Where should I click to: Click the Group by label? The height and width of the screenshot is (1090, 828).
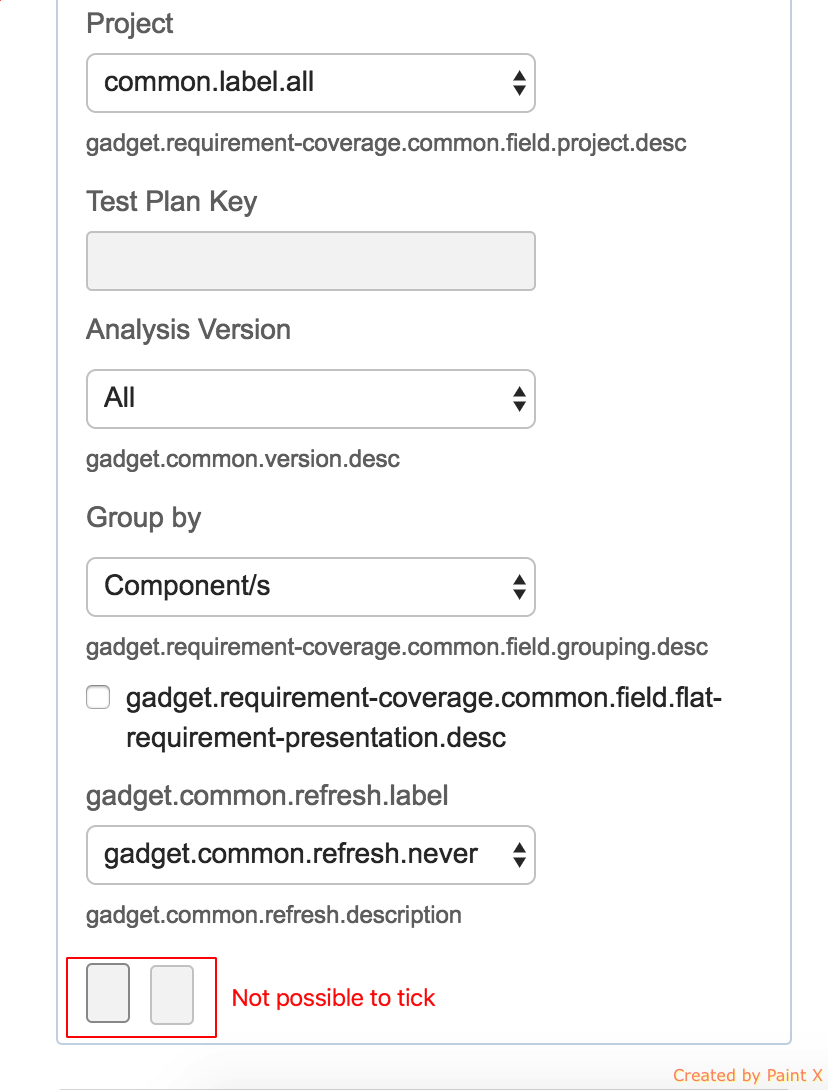[x=143, y=518]
